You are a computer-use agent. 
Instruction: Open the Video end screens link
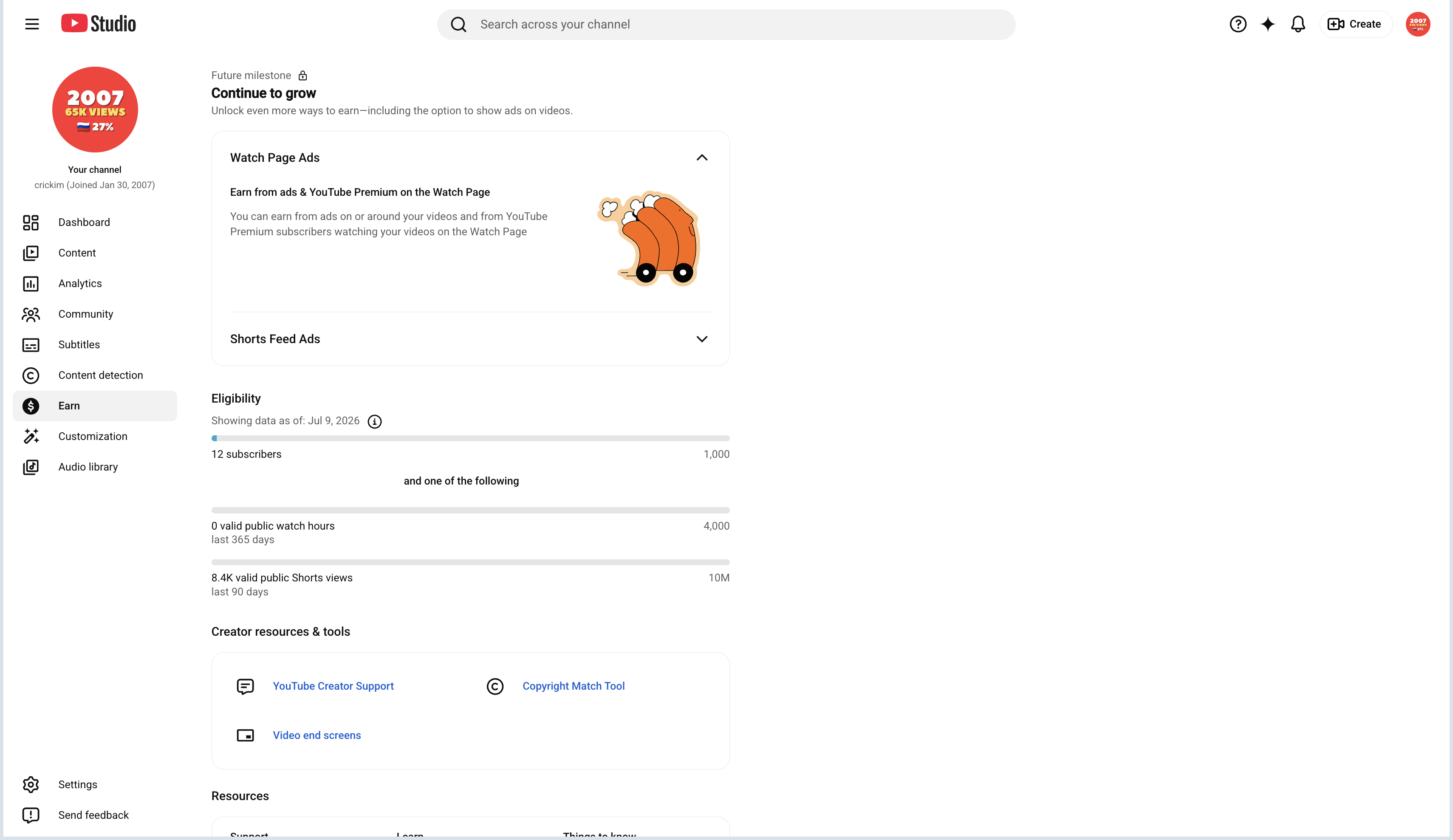click(x=317, y=735)
